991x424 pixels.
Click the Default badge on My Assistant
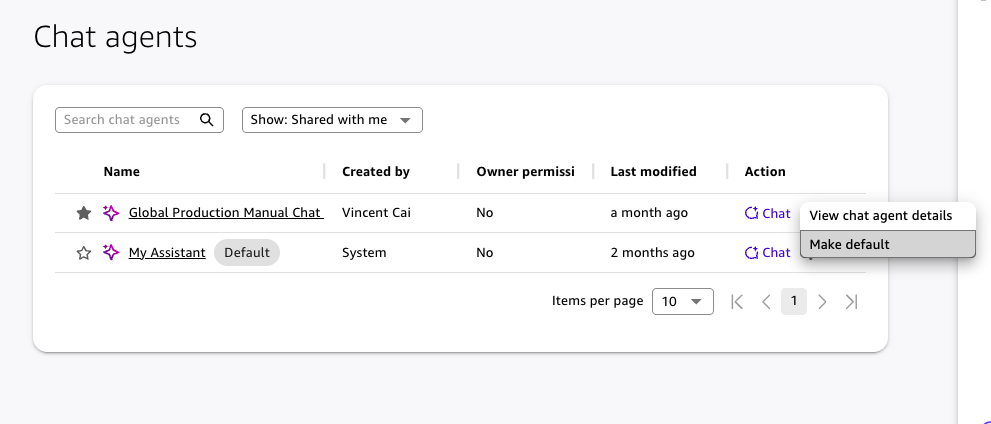click(247, 253)
